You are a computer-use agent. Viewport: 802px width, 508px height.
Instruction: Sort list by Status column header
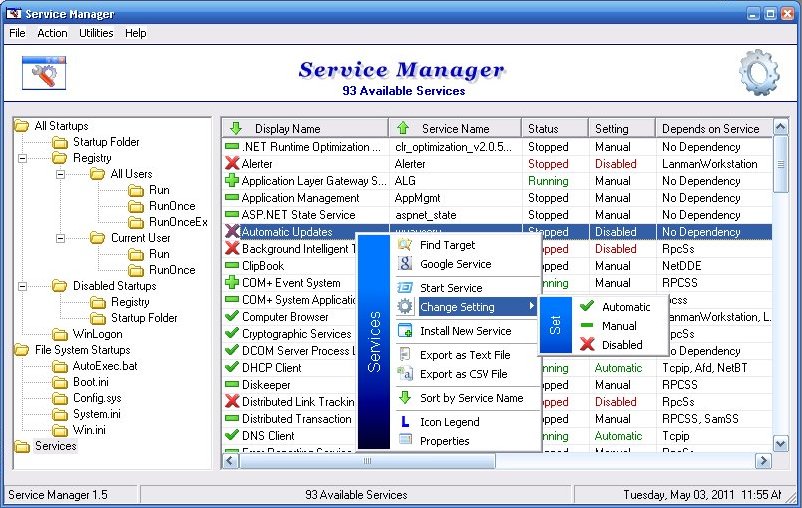click(x=543, y=128)
